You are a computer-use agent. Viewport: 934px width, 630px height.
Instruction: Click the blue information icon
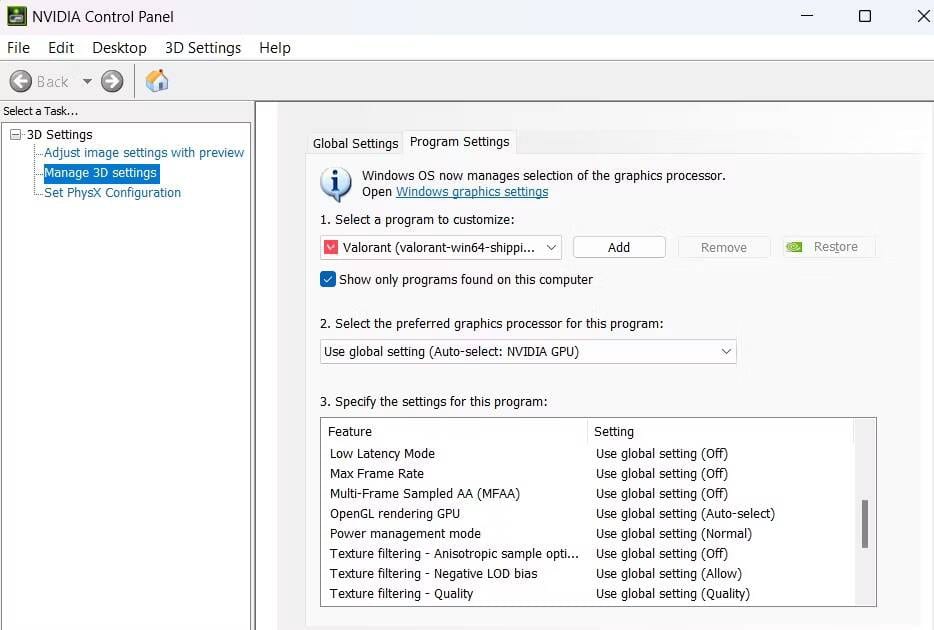[x=335, y=183]
